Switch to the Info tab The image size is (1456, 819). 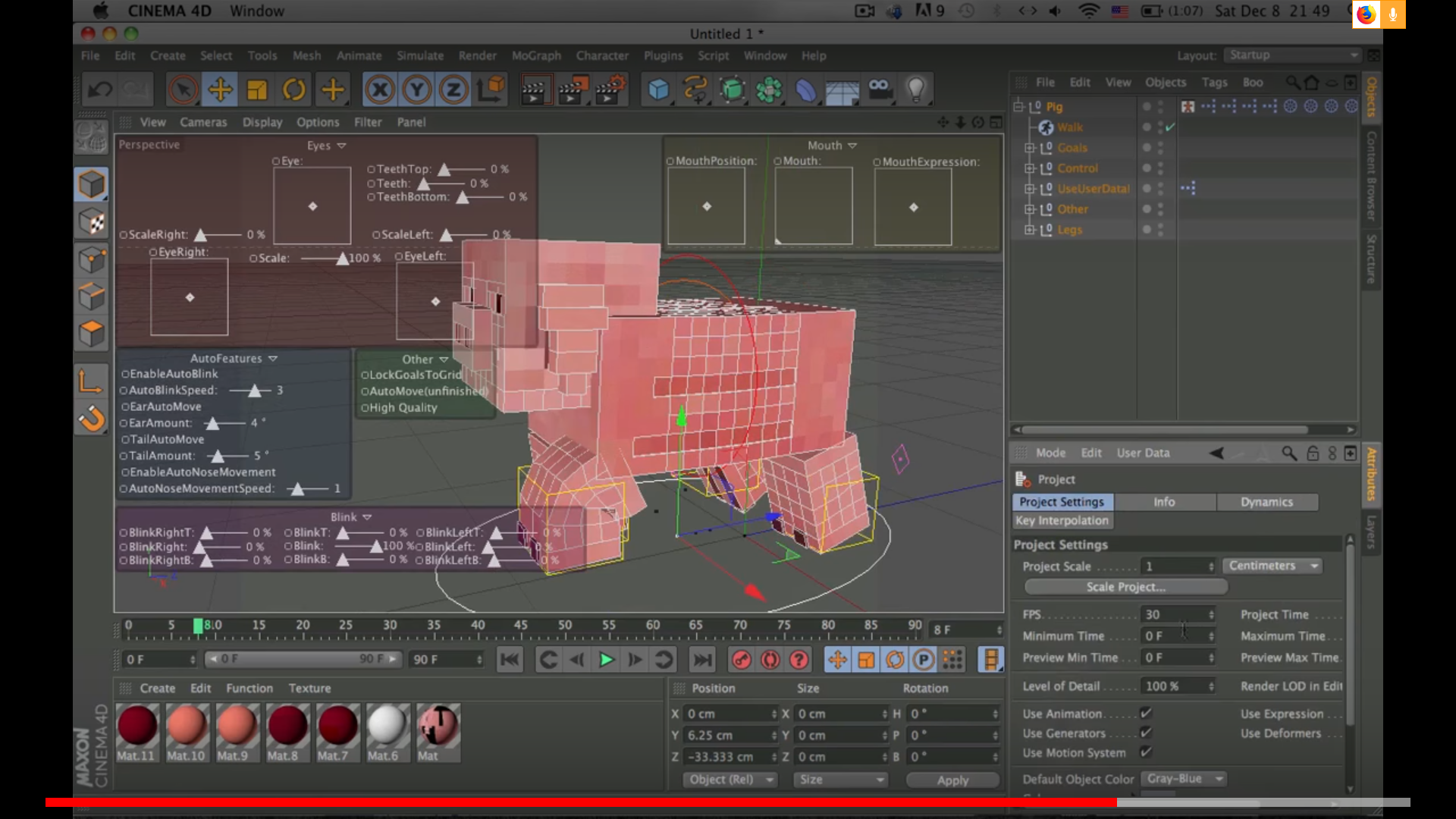pos(1164,502)
